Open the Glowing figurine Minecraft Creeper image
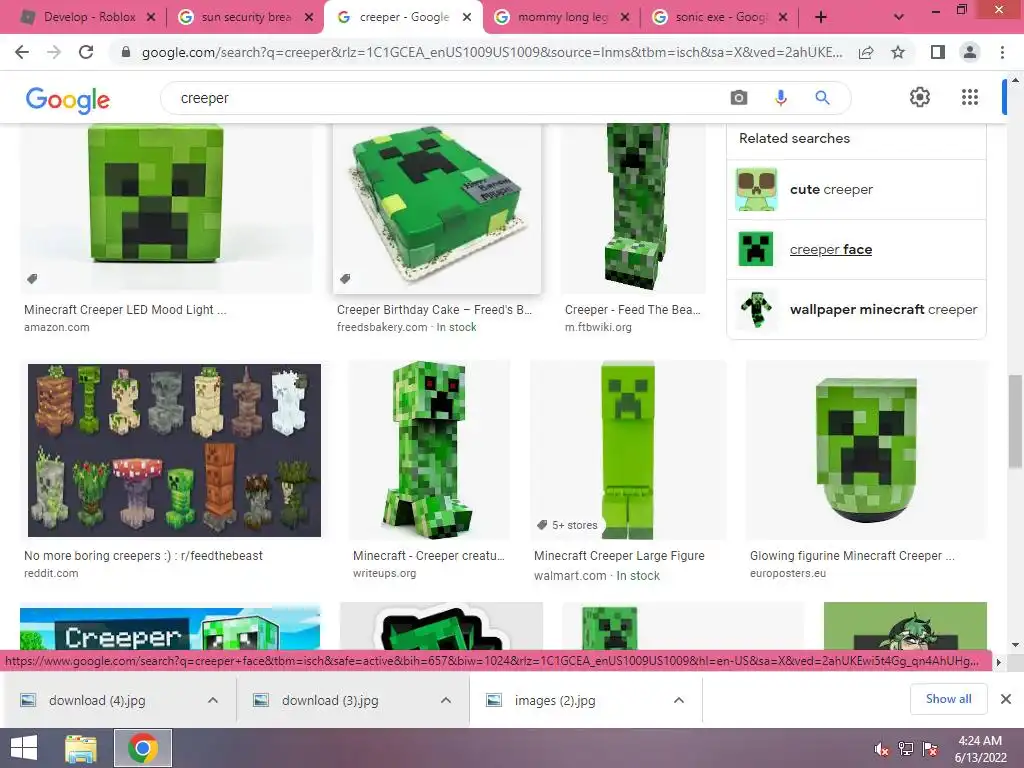The width and height of the screenshot is (1024, 768). [867, 451]
